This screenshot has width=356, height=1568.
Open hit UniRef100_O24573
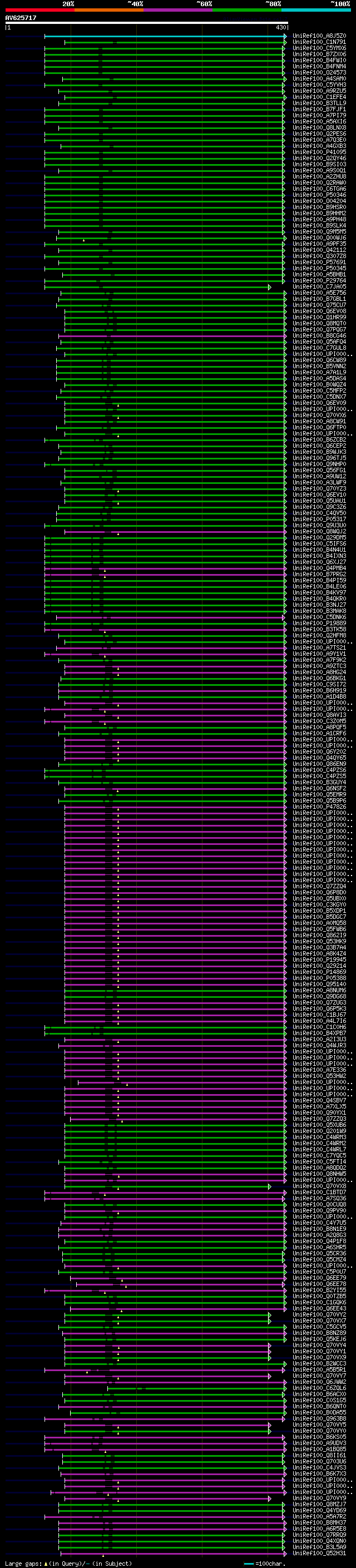click(x=319, y=72)
